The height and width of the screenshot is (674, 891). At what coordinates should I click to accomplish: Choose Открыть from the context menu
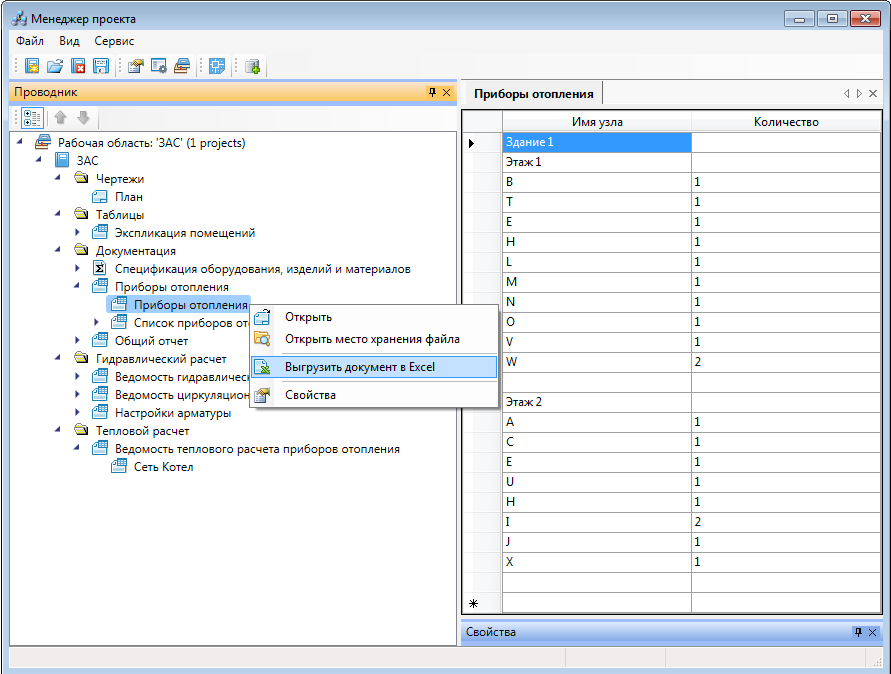[x=374, y=317]
